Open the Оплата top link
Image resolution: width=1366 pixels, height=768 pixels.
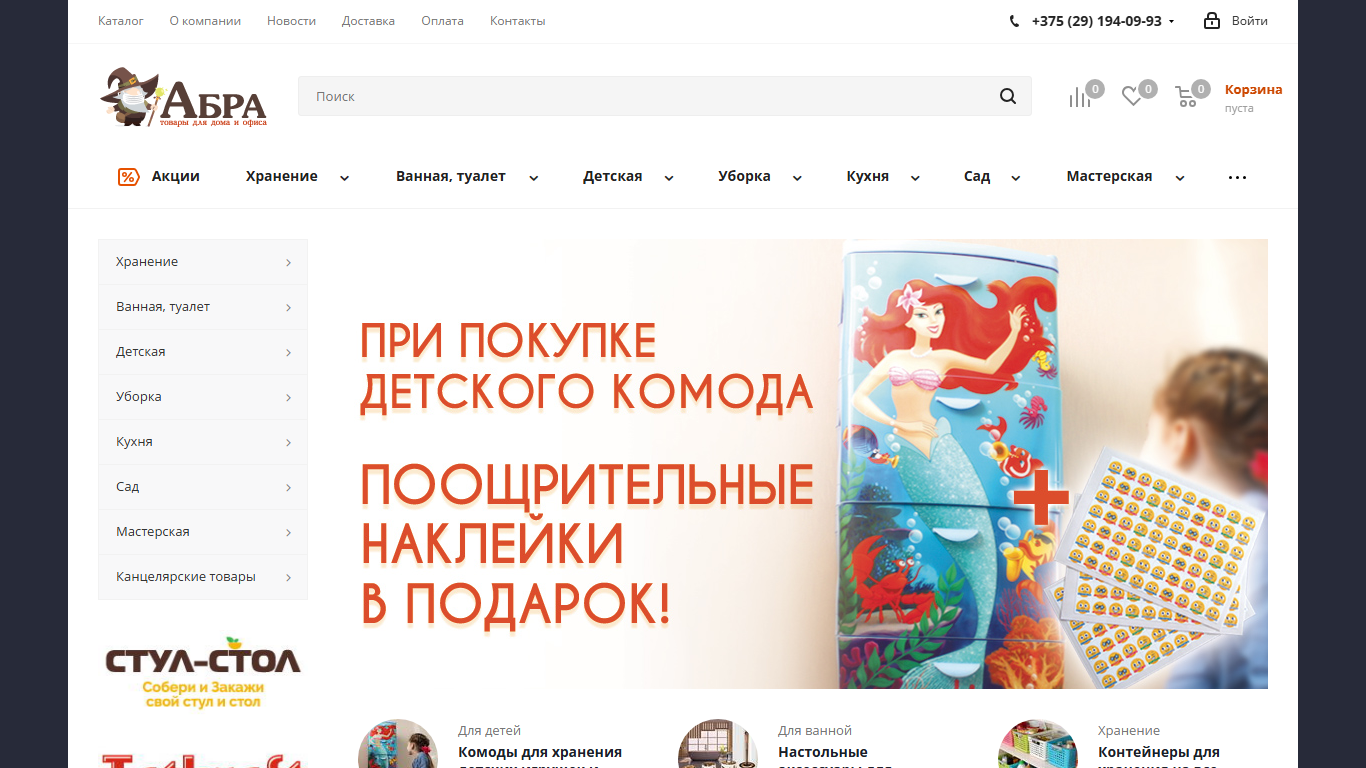tap(442, 21)
